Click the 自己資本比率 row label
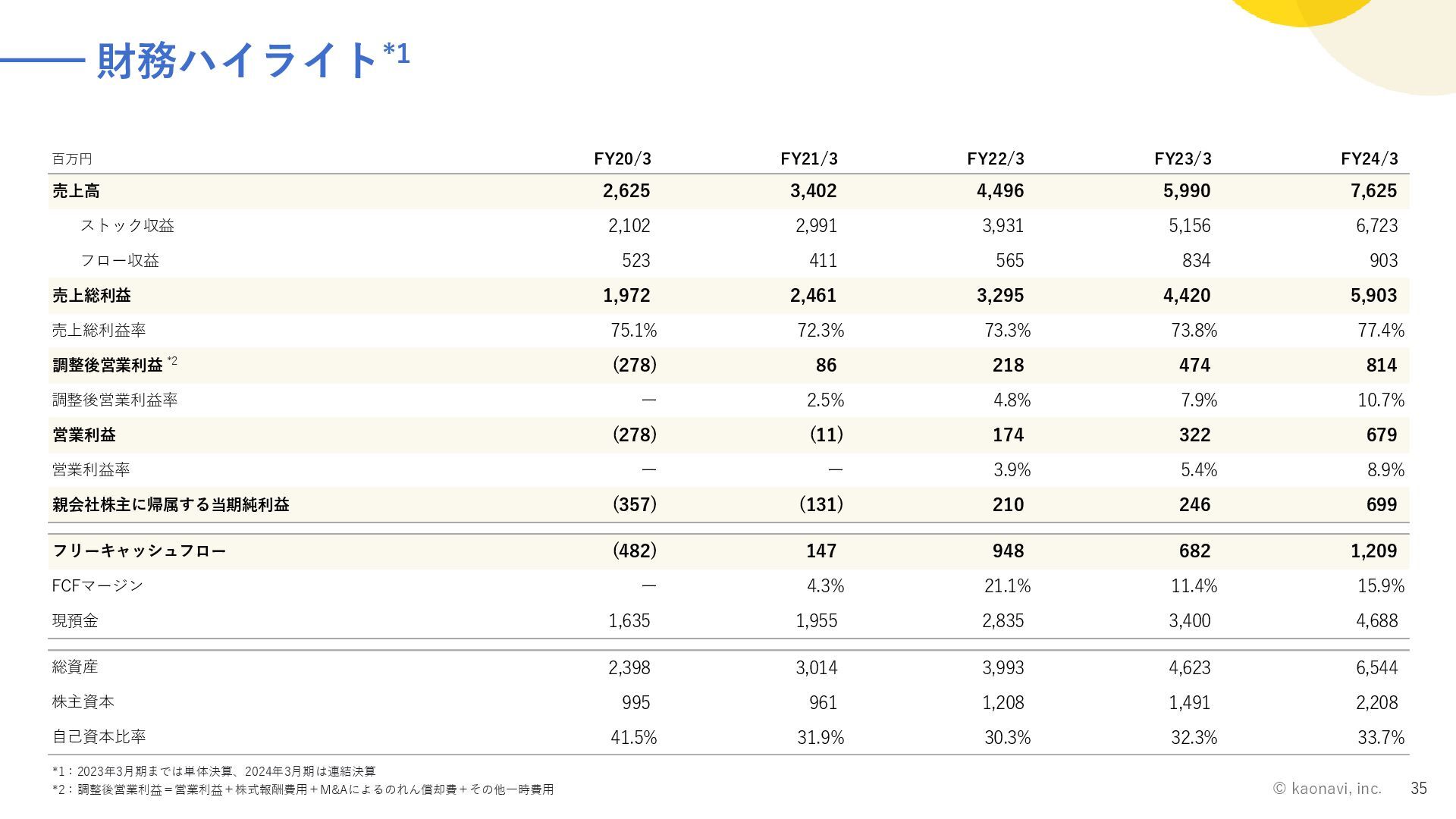The height and width of the screenshot is (819, 1456). pyautogui.click(x=99, y=737)
